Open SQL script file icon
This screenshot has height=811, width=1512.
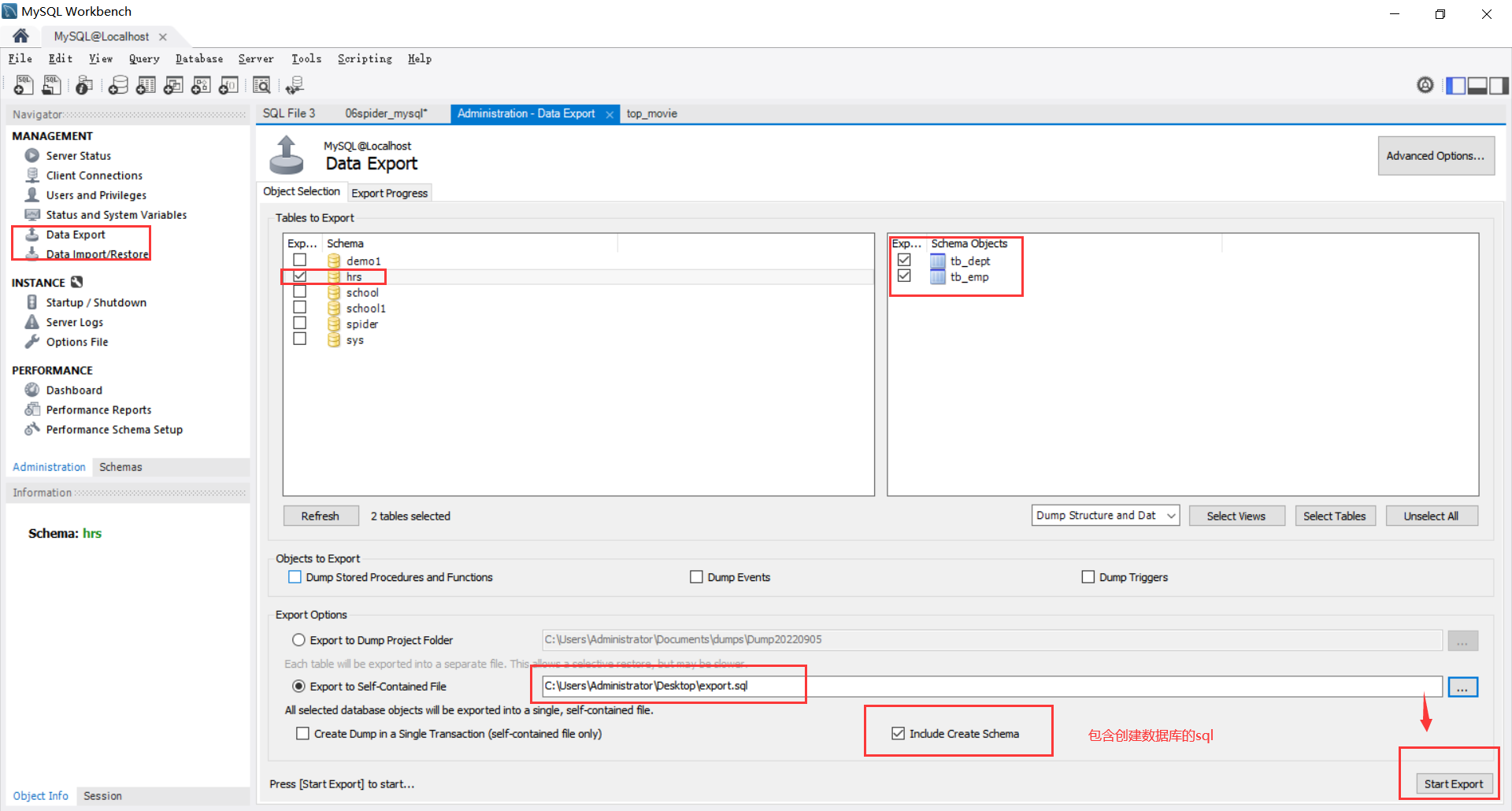point(51,85)
